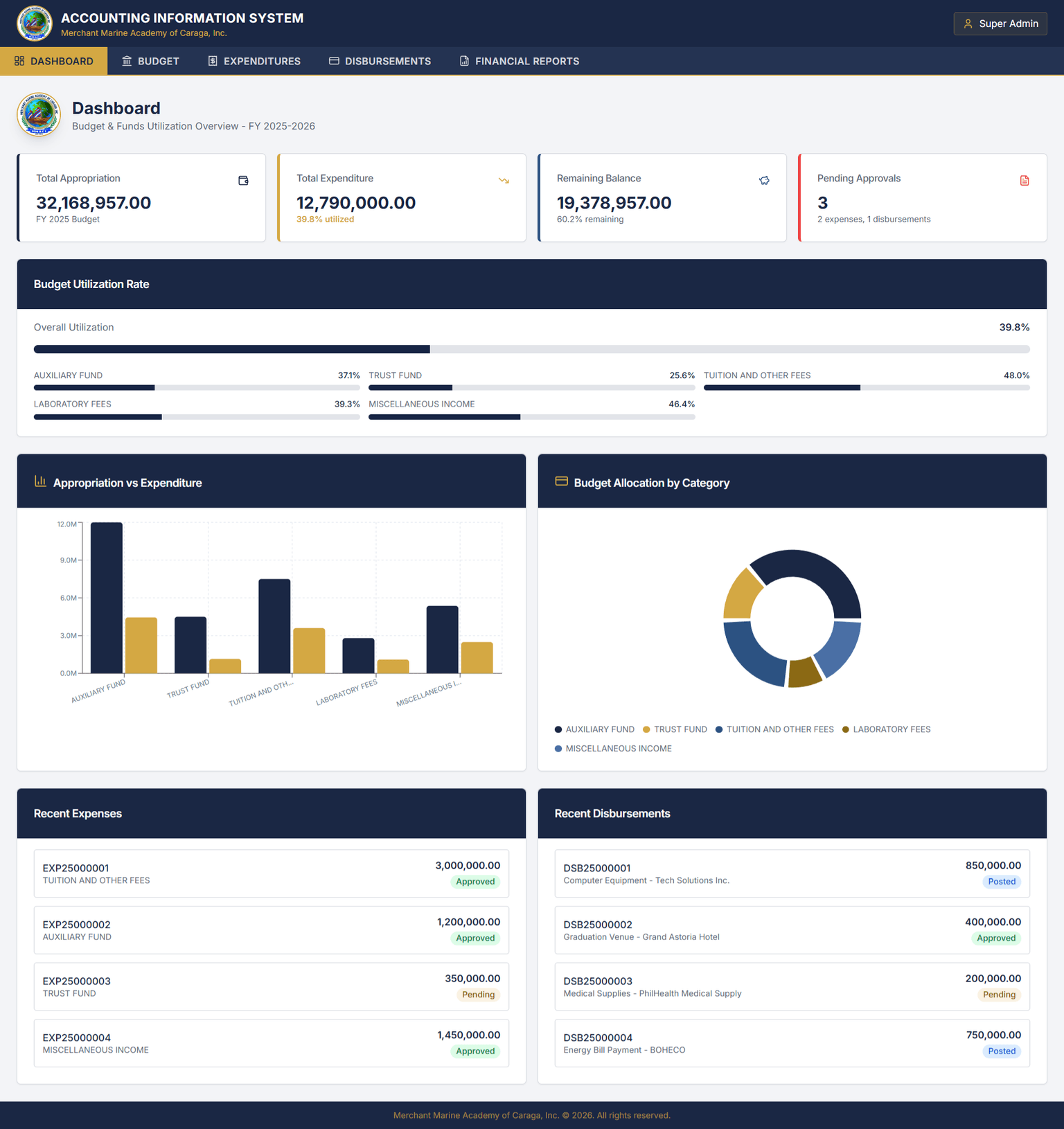The image size is (1064, 1129).
Task: Click the "2 expenses, 1 disbursements" text
Action: click(874, 220)
